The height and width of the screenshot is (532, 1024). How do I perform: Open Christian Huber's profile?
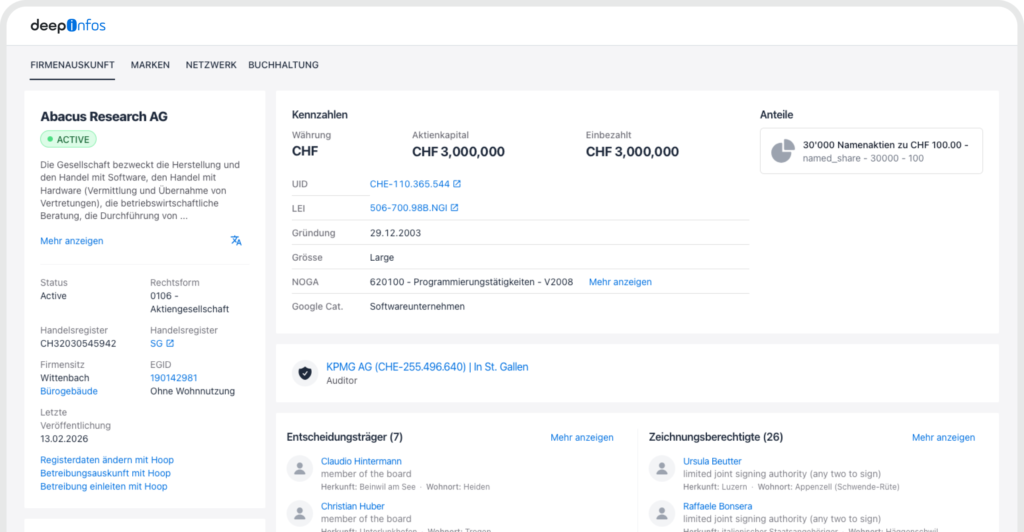tap(353, 507)
